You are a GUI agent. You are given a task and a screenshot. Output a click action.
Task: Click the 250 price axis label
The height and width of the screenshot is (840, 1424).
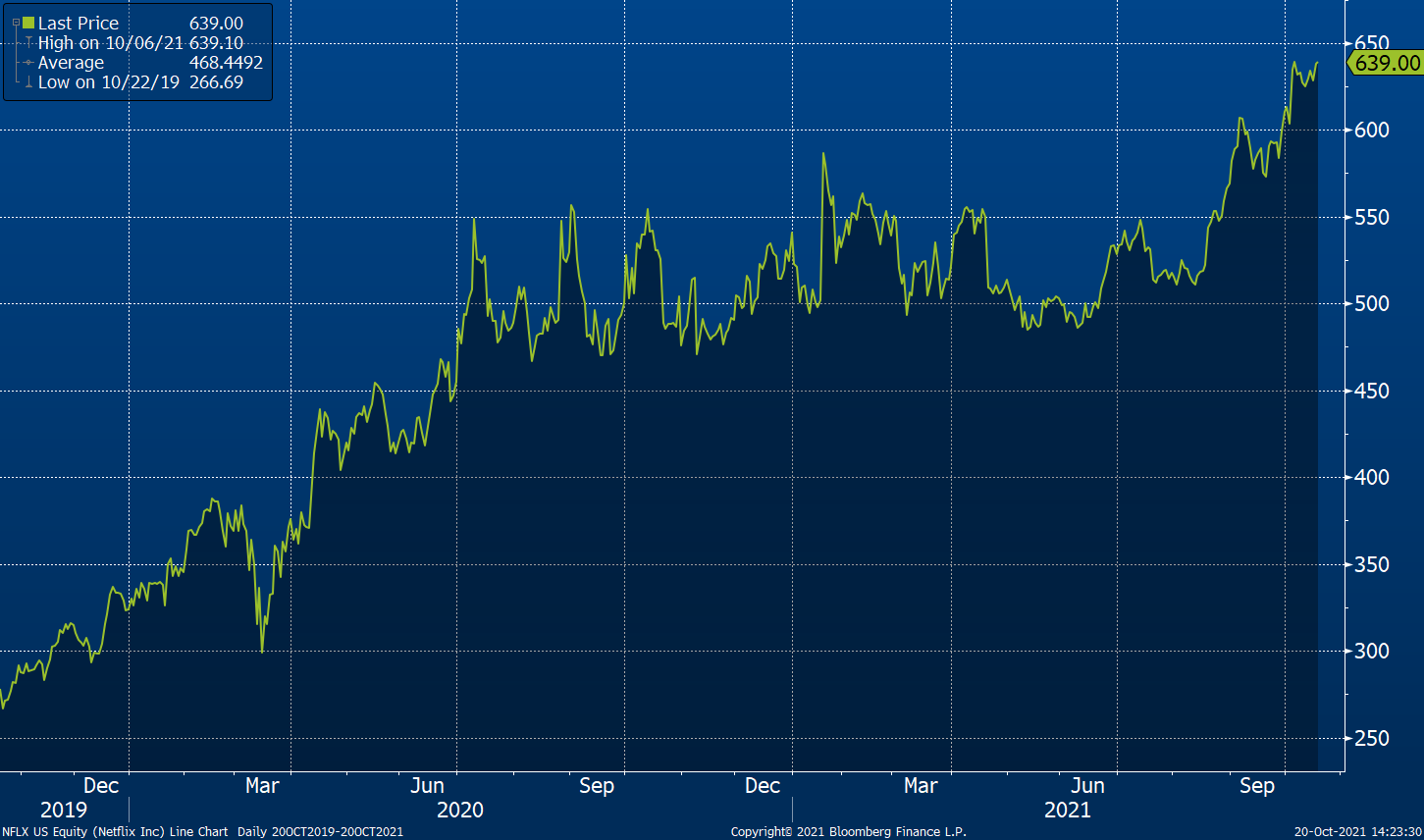tap(1371, 738)
